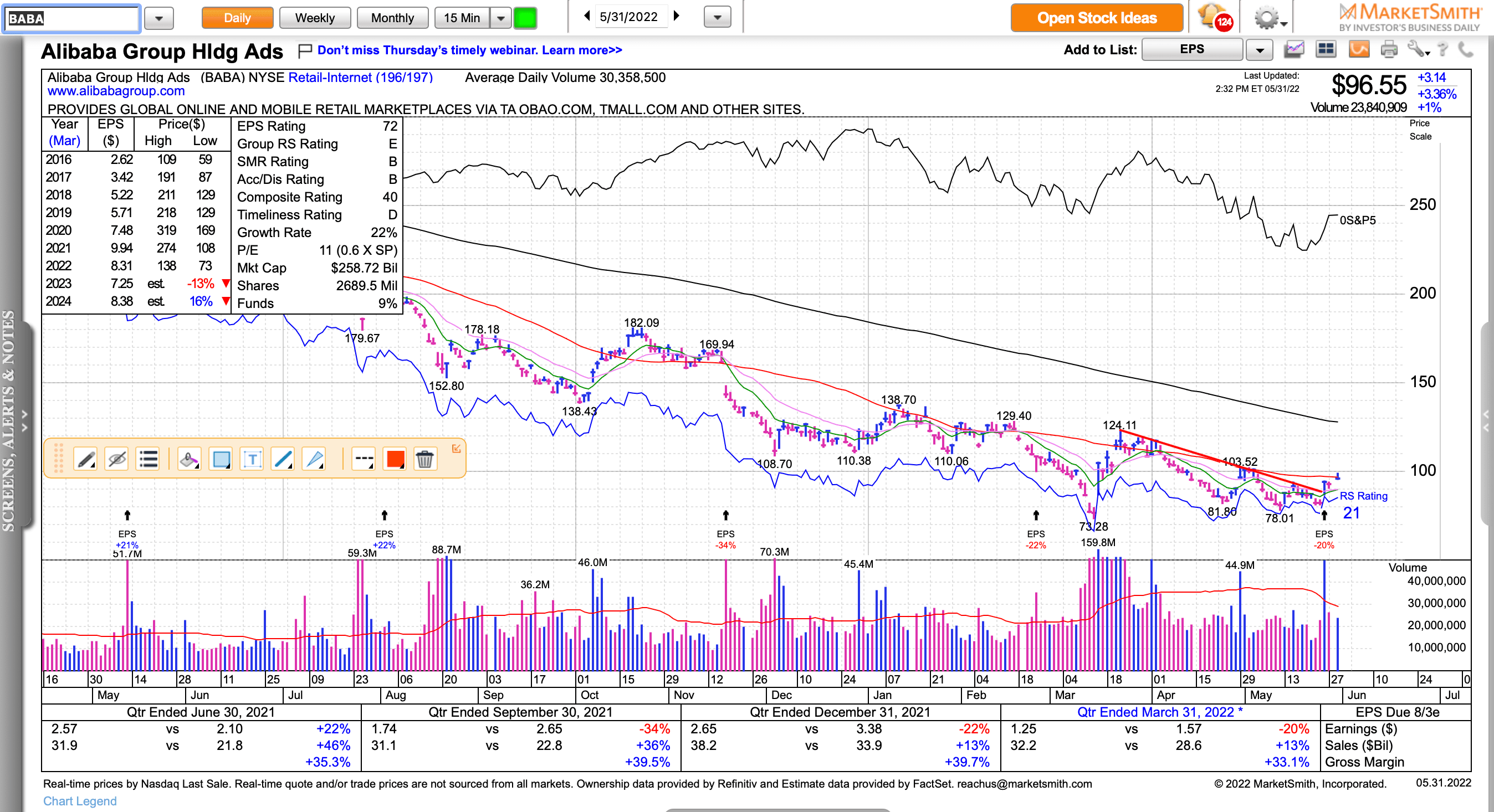Click the RS Rating label on chart
Image resolution: width=1494 pixels, height=812 pixels.
[x=1363, y=496]
